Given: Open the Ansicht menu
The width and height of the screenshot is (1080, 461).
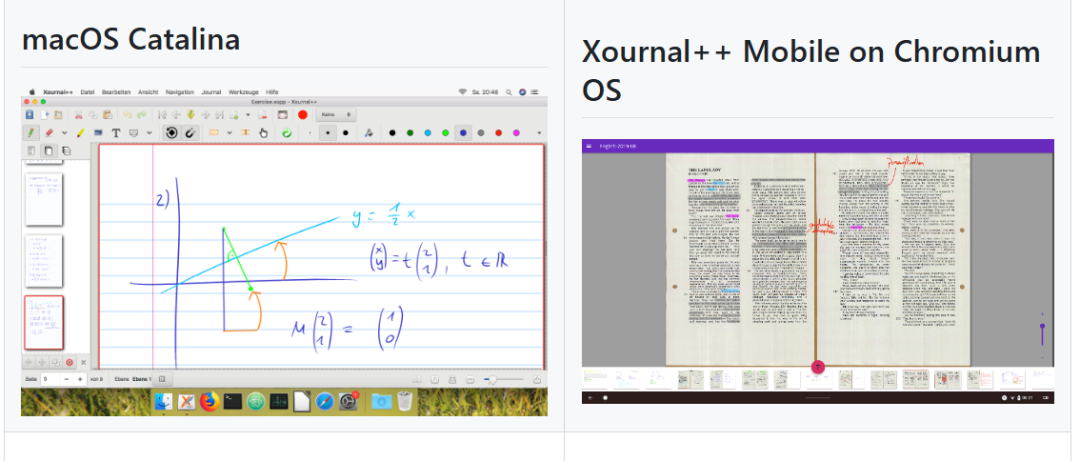Looking at the screenshot, I should click(x=148, y=91).
